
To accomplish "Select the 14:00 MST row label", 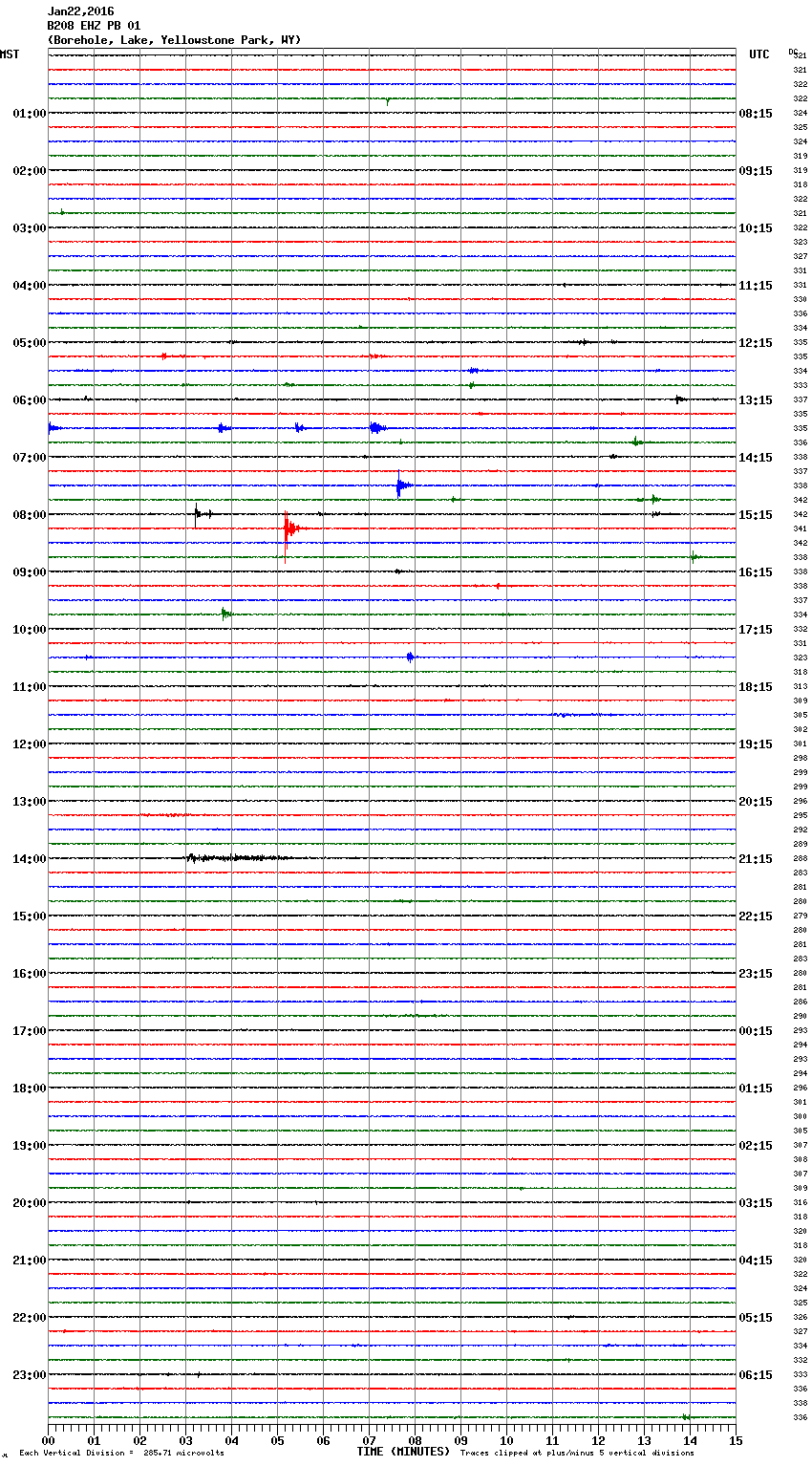I will (30, 859).
